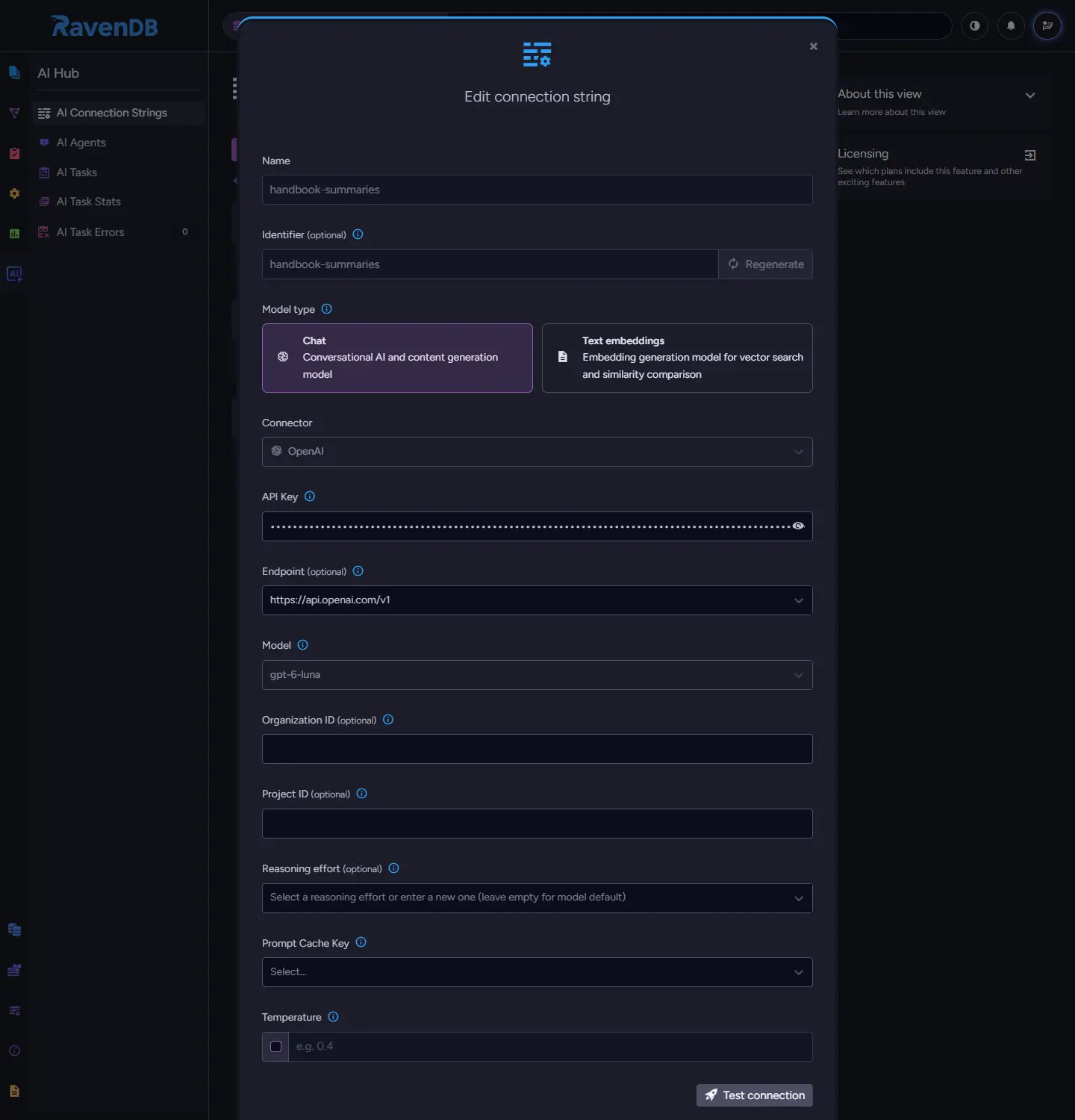Enable the Temperature checkbox
The width and height of the screenshot is (1075, 1120).
pyautogui.click(x=275, y=1047)
